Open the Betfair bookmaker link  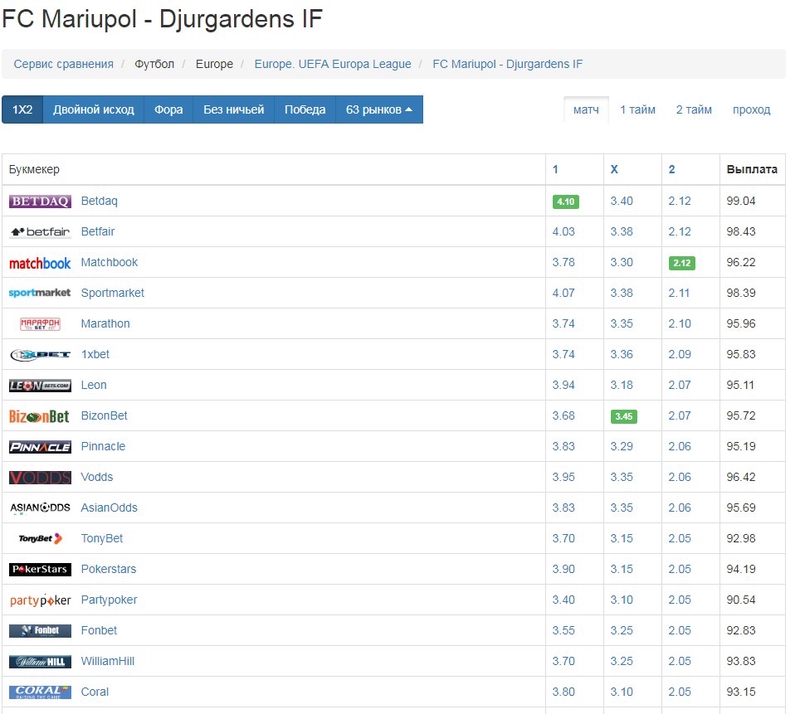[97, 232]
